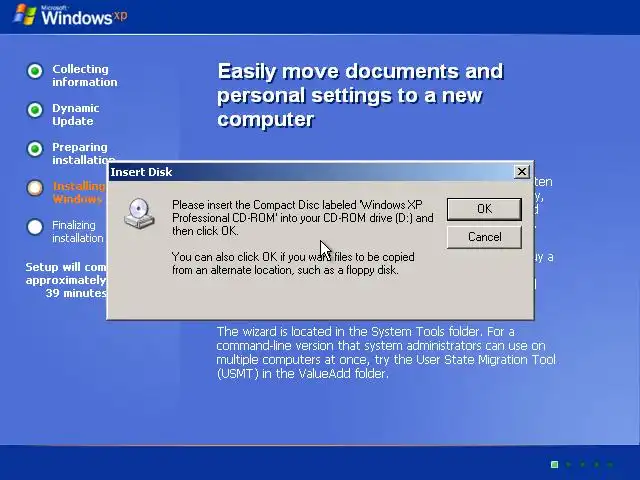Click the 'You can also click OK' message
640x480 pixels.
coord(293,263)
